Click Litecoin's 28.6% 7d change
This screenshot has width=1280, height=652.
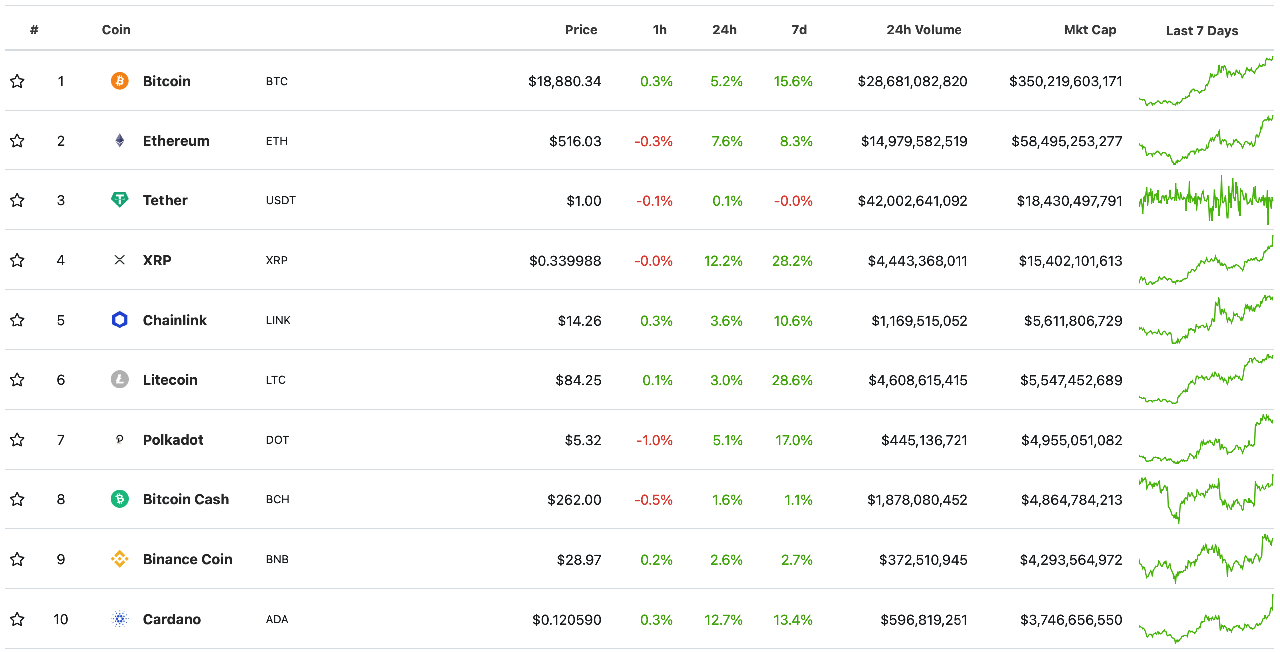coord(793,380)
